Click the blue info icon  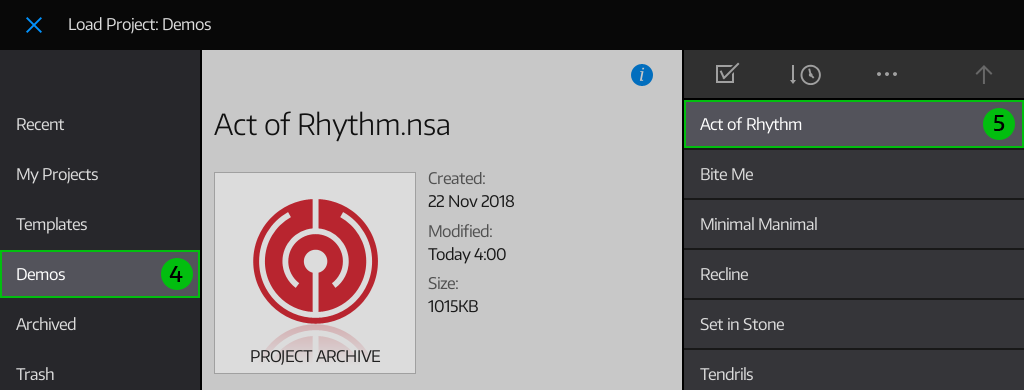642,75
